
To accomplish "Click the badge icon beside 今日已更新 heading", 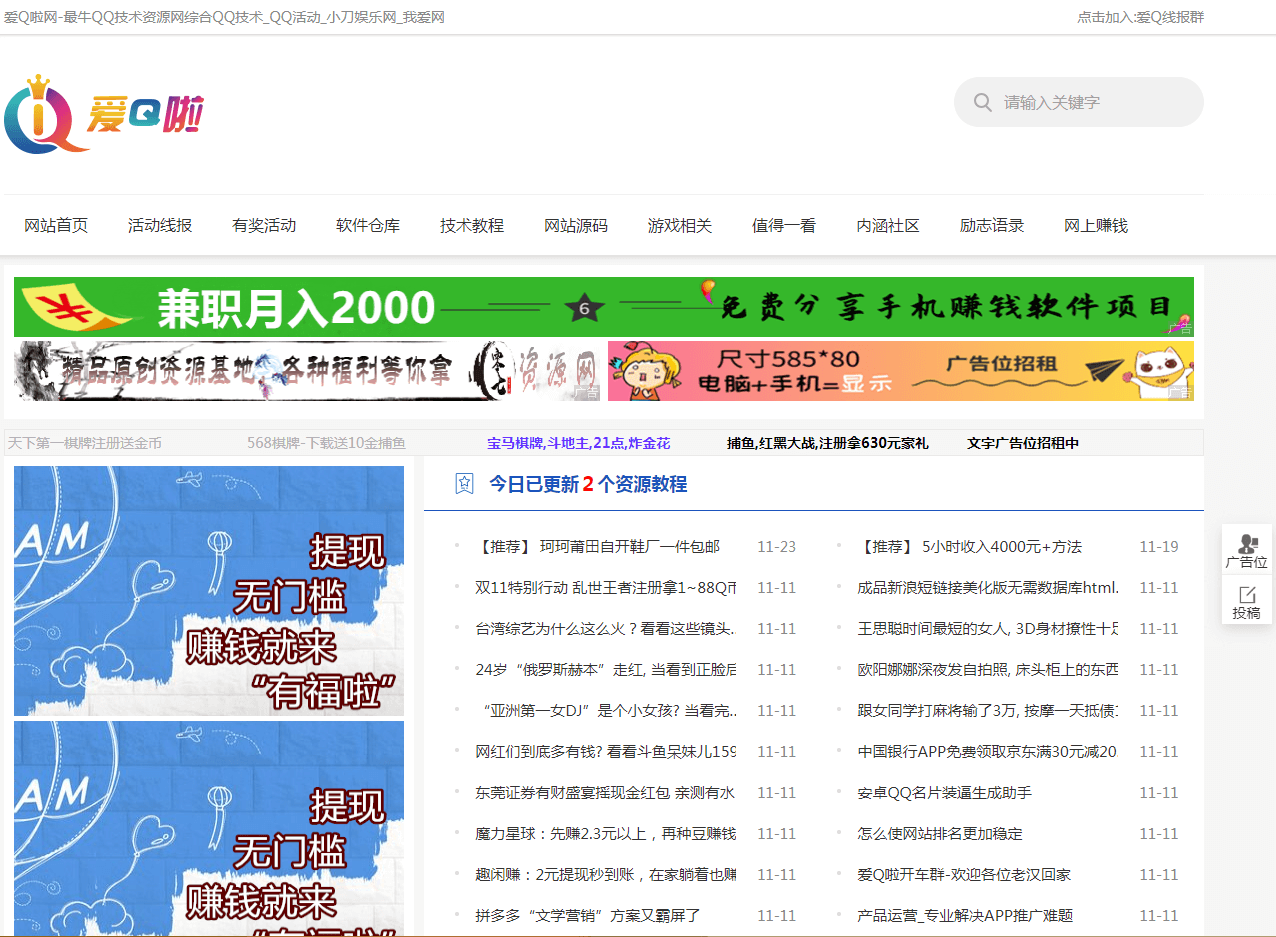I will click(x=464, y=484).
